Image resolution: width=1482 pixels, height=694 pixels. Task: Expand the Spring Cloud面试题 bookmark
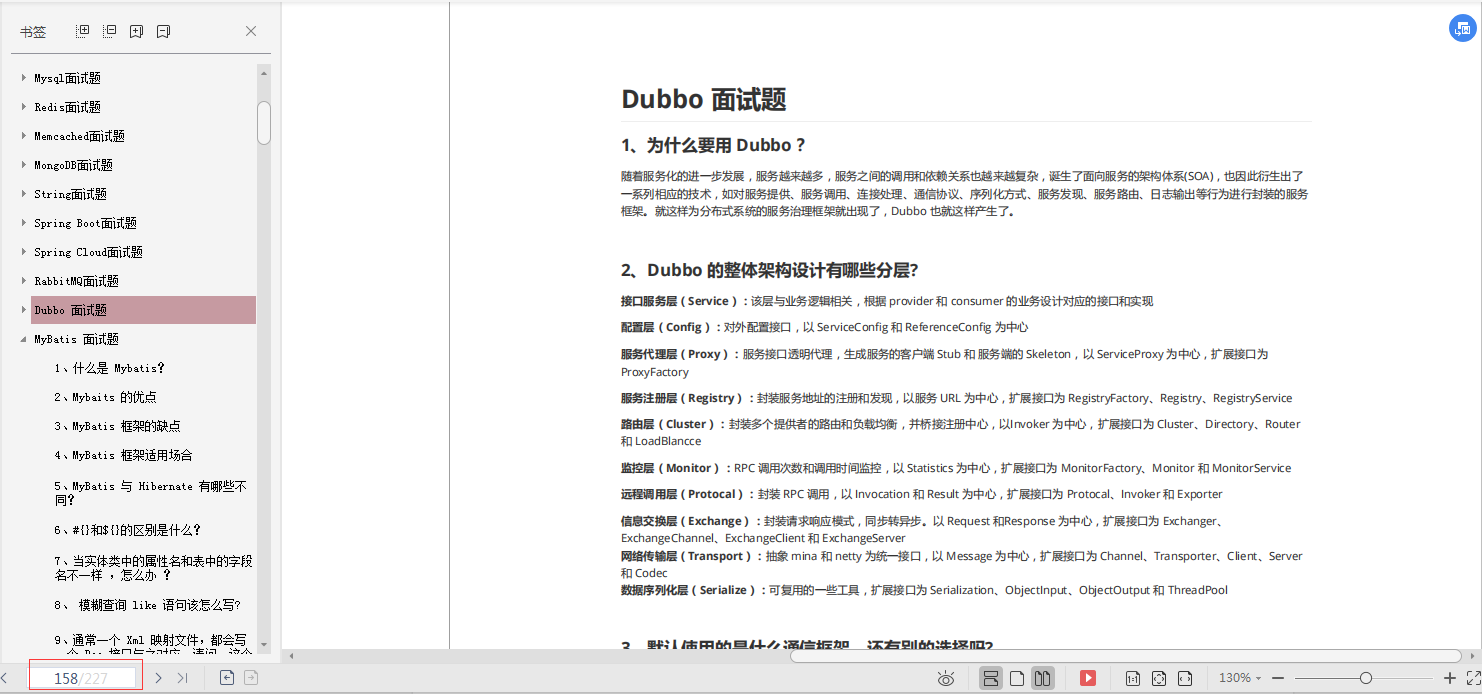(24, 252)
